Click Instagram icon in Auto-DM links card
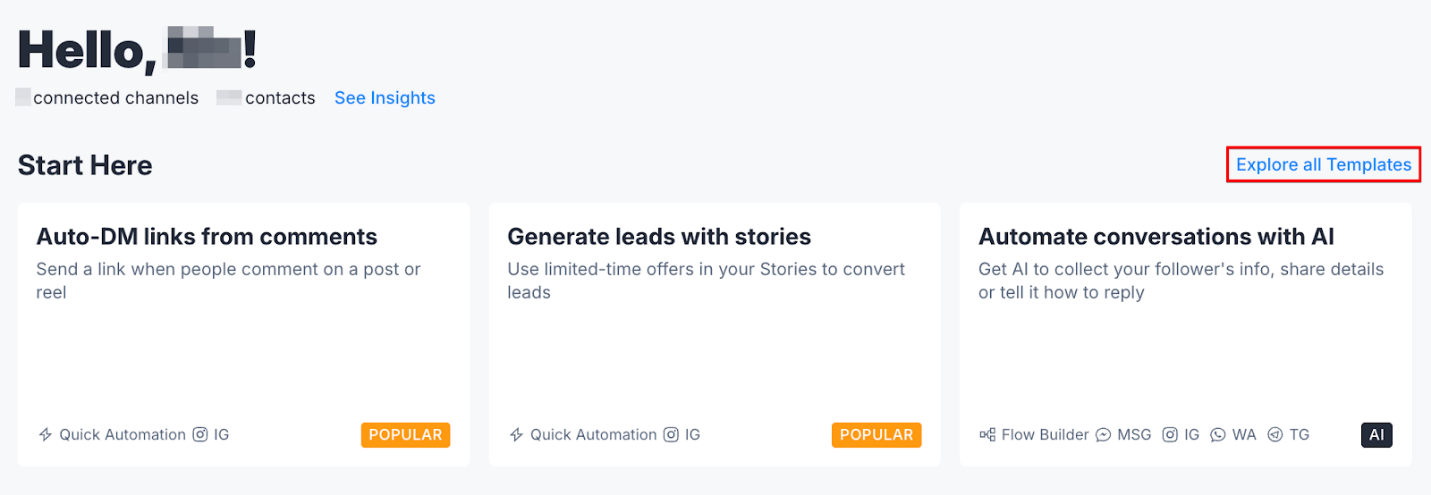1431x495 pixels. tap(200, 435)
